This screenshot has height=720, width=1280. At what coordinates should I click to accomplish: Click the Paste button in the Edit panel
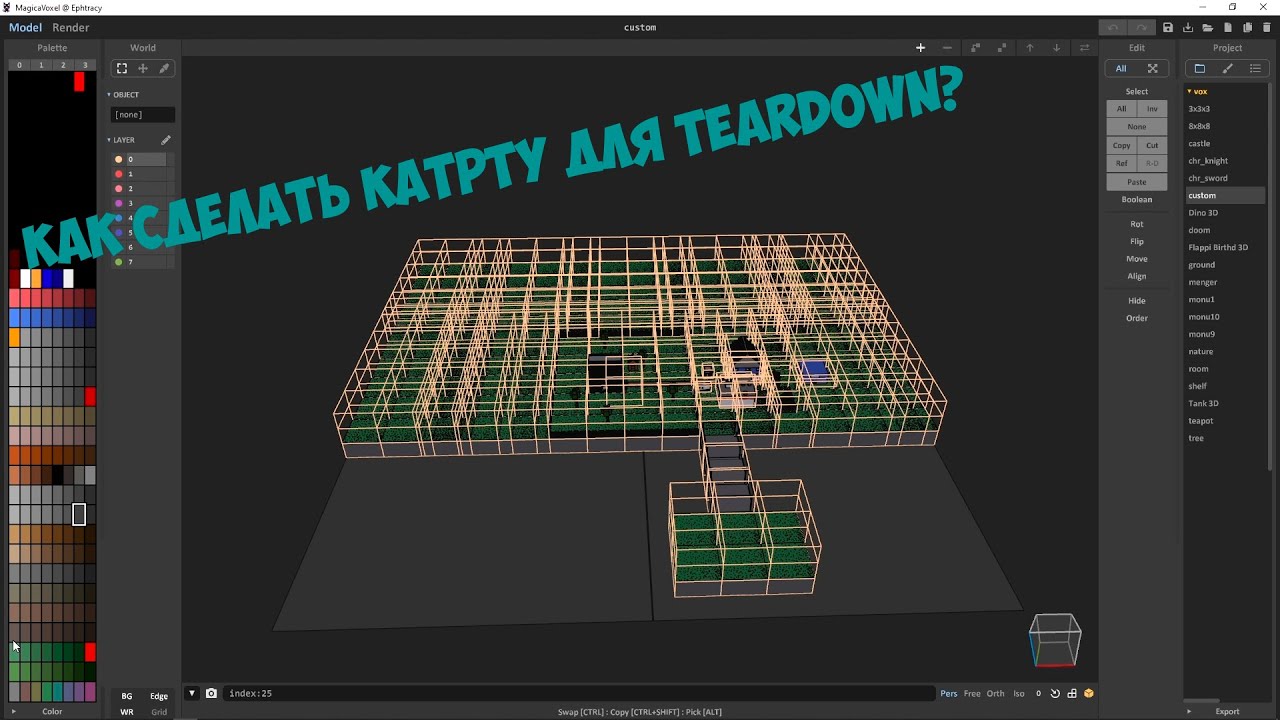tap(1137, 182)
